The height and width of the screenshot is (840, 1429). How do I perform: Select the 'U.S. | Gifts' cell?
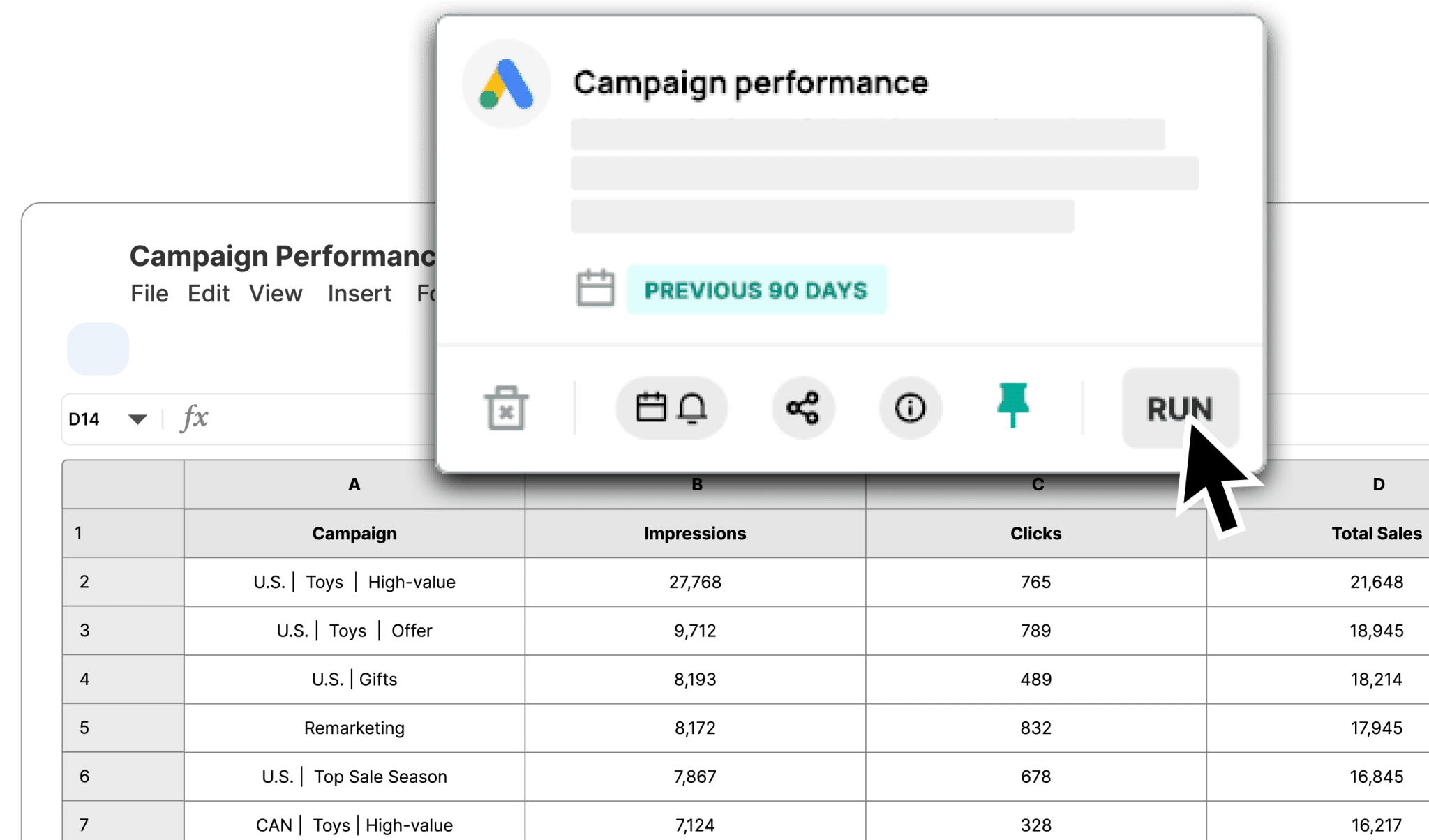tap(354, 679)
